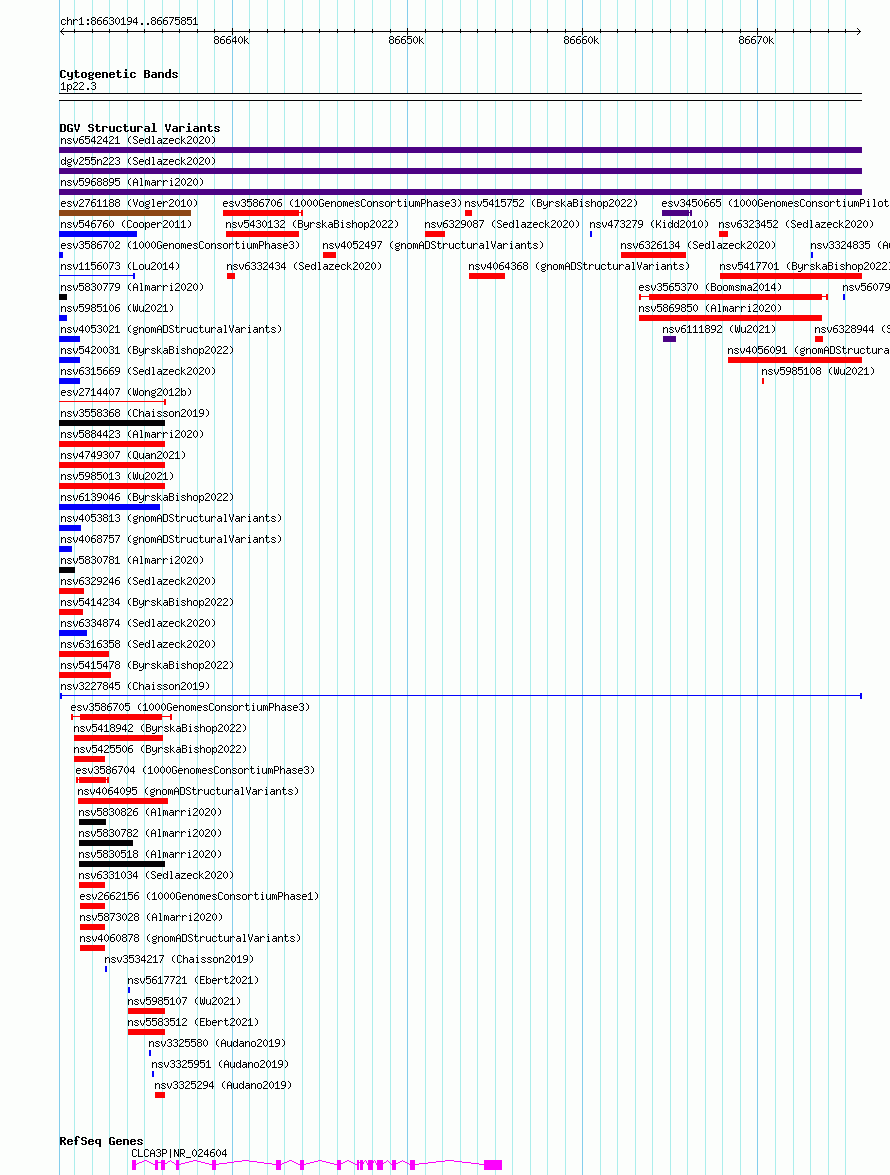Click nsv3325294 (Audano2019) label

tap(223, 1084)
